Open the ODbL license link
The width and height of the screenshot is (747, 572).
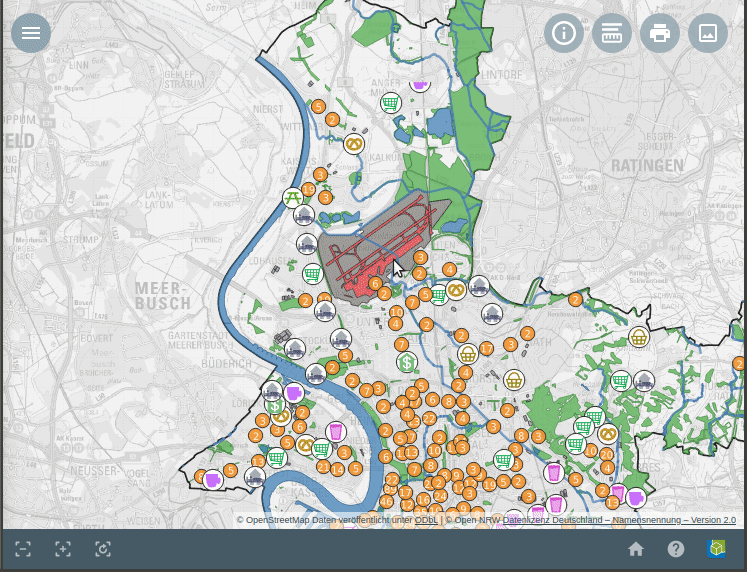click(x=426, y=520)
